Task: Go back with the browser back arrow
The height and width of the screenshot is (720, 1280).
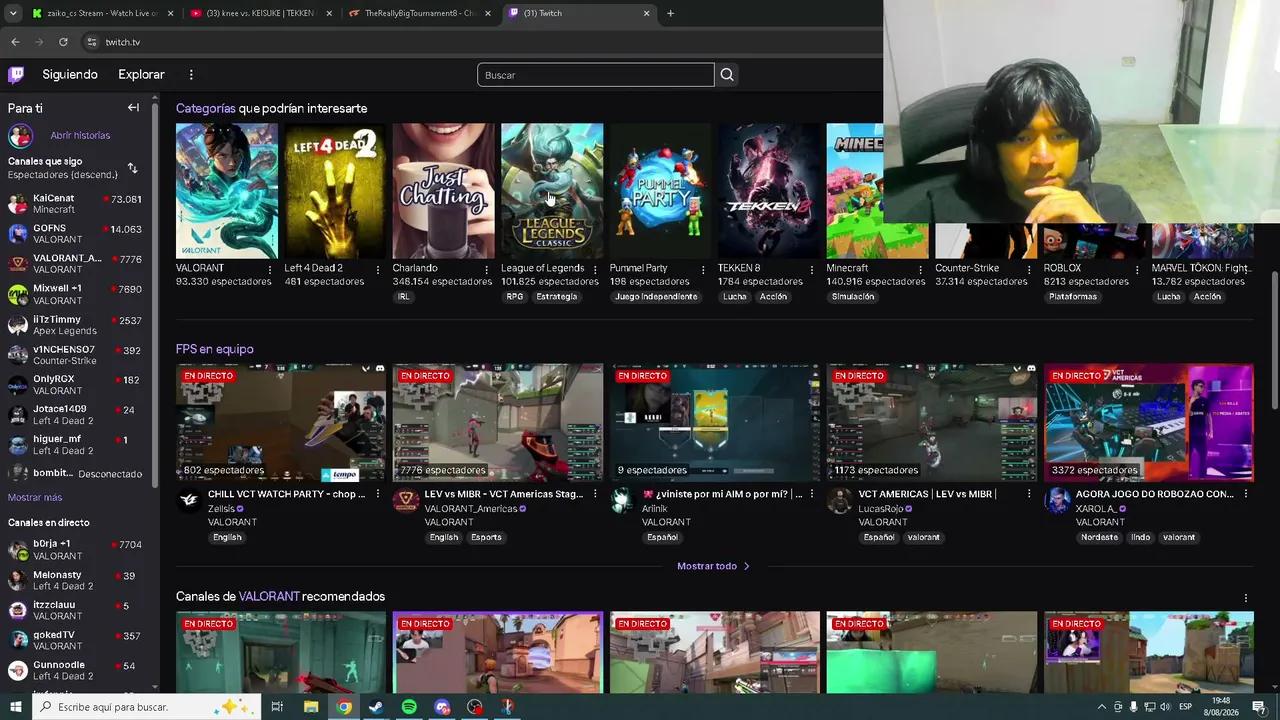Action: click(x=15, y=42)
